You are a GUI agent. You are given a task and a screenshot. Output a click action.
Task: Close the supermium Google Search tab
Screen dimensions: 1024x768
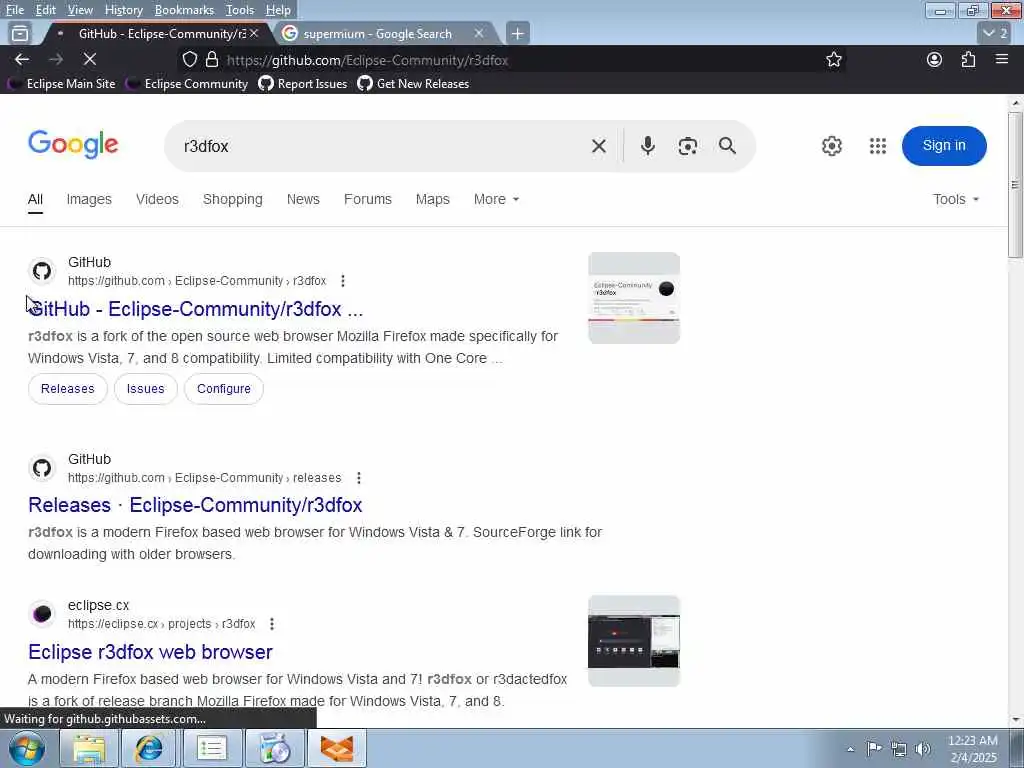click(x=479, y=33)
